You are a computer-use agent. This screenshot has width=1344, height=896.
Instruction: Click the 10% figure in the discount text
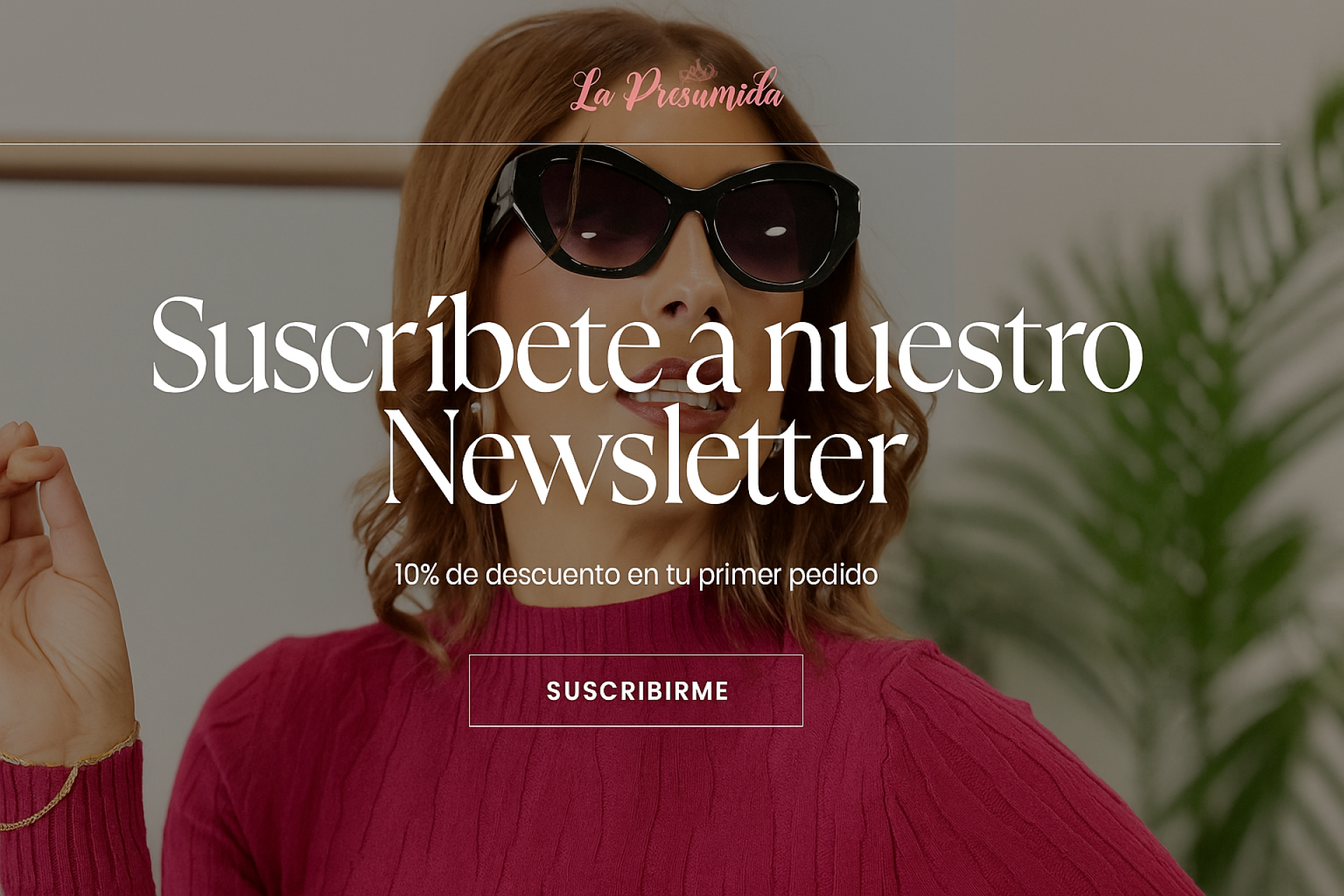(416, 575)
